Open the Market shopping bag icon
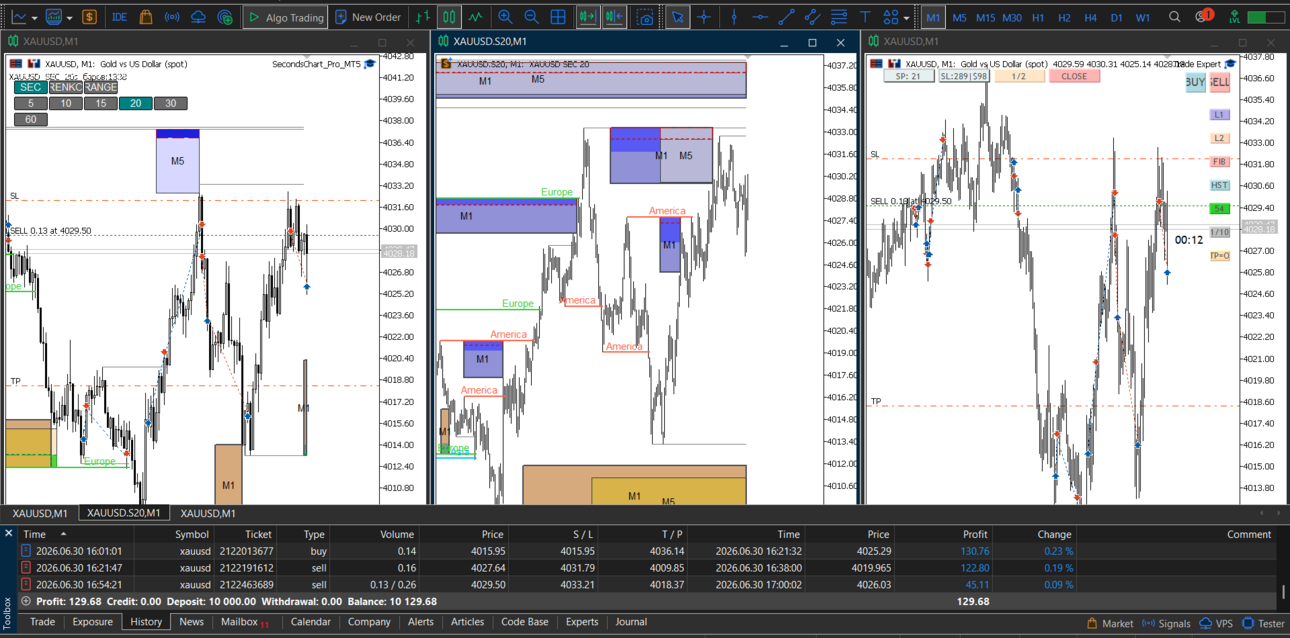Viewport: 1290px width, 638px height. coord(146,17)
